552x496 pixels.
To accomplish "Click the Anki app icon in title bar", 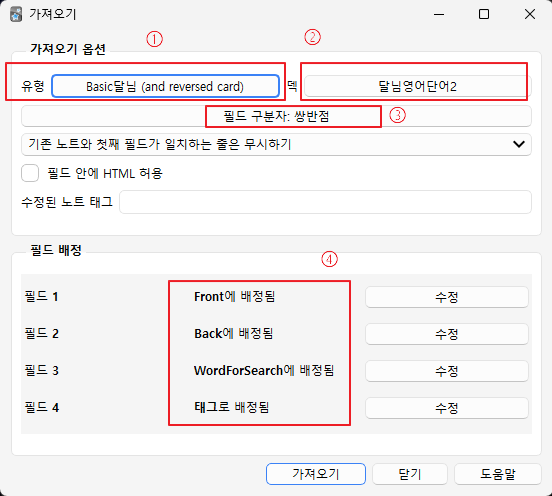I will [x=16, y=14].
